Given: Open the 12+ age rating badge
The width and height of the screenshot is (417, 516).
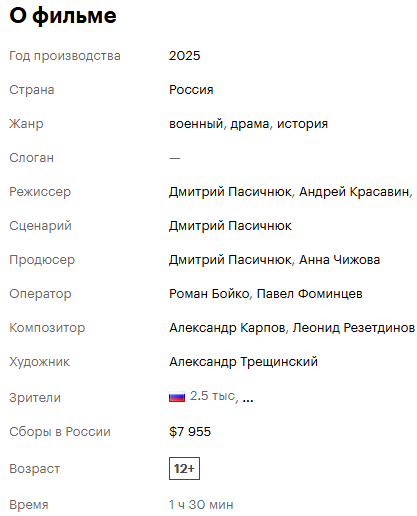Looking at the screenshot, I should point(184,468).
